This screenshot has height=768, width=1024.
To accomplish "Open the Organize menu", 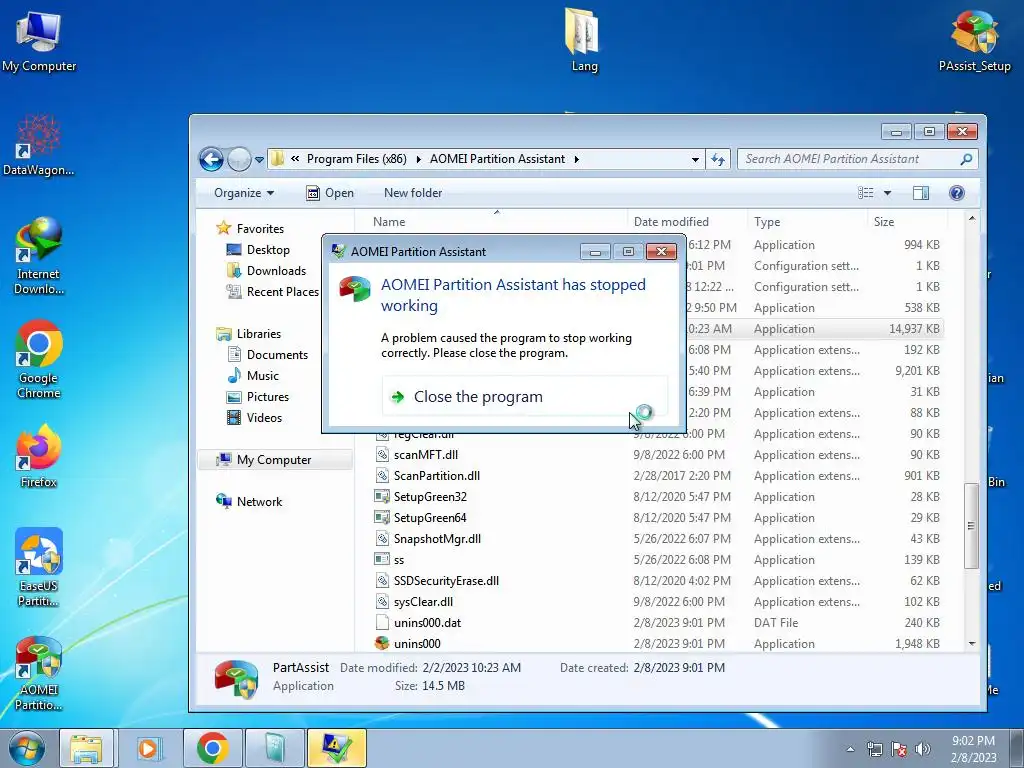I will coord(244,193).
